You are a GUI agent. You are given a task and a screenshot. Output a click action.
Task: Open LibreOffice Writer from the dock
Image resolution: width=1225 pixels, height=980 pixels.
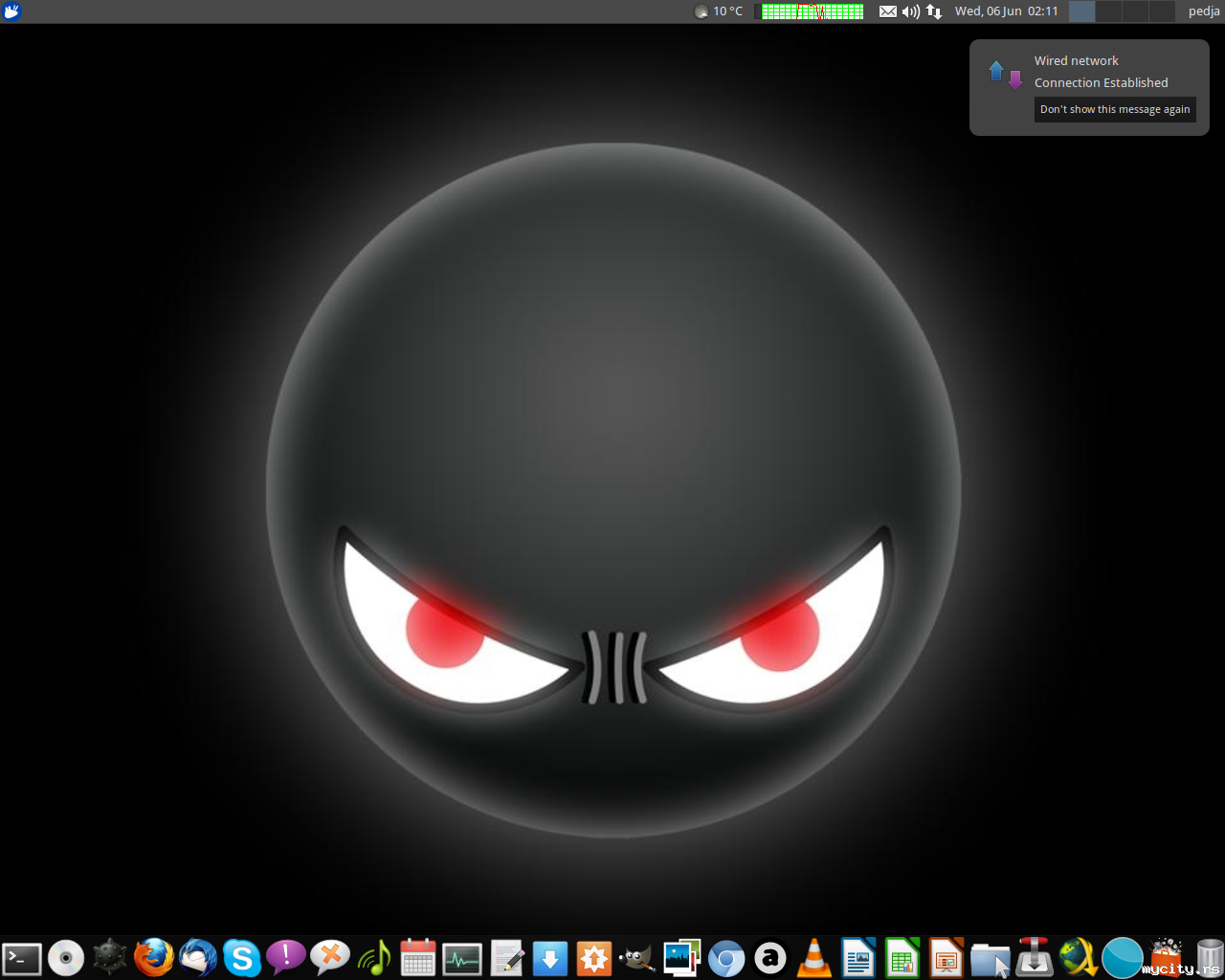tap(858, 957)
